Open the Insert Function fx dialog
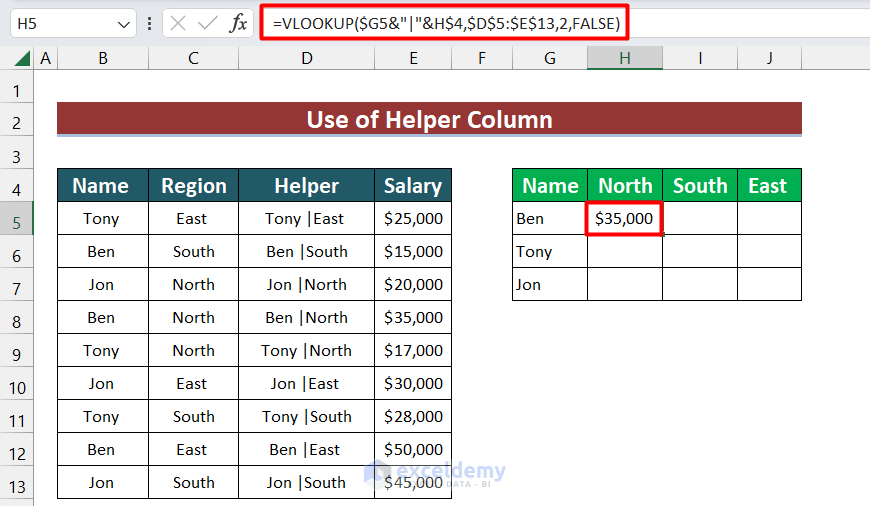The image size is (870, 506). click(238, 23)
